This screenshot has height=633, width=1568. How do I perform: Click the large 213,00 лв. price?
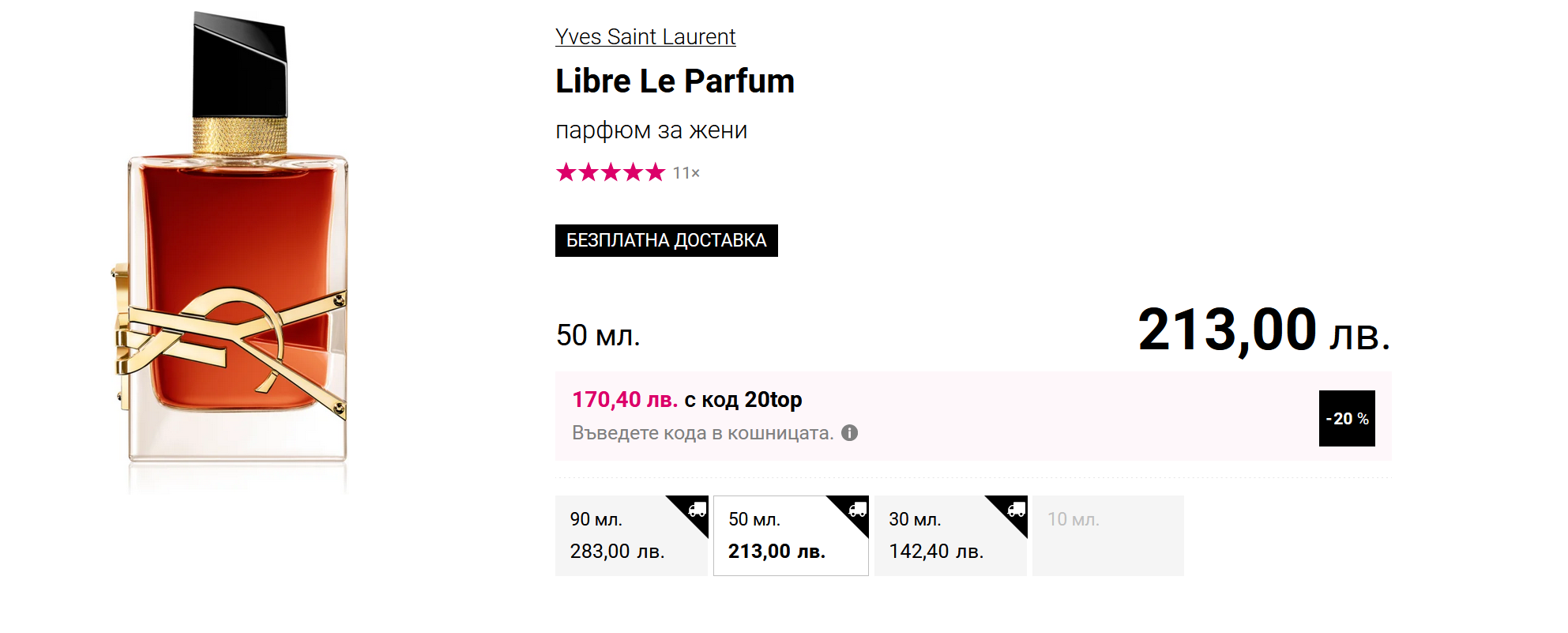(1262, 330)
